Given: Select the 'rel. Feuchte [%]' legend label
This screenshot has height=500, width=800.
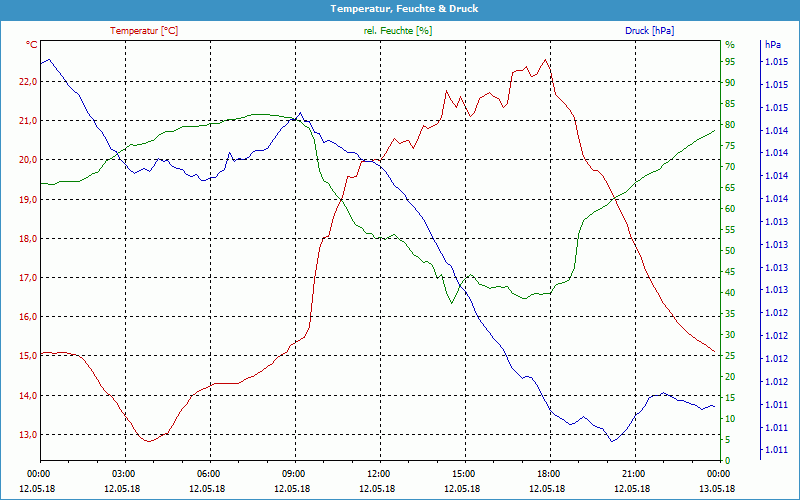Looking at the screenshot, I should tap(398, 31).
